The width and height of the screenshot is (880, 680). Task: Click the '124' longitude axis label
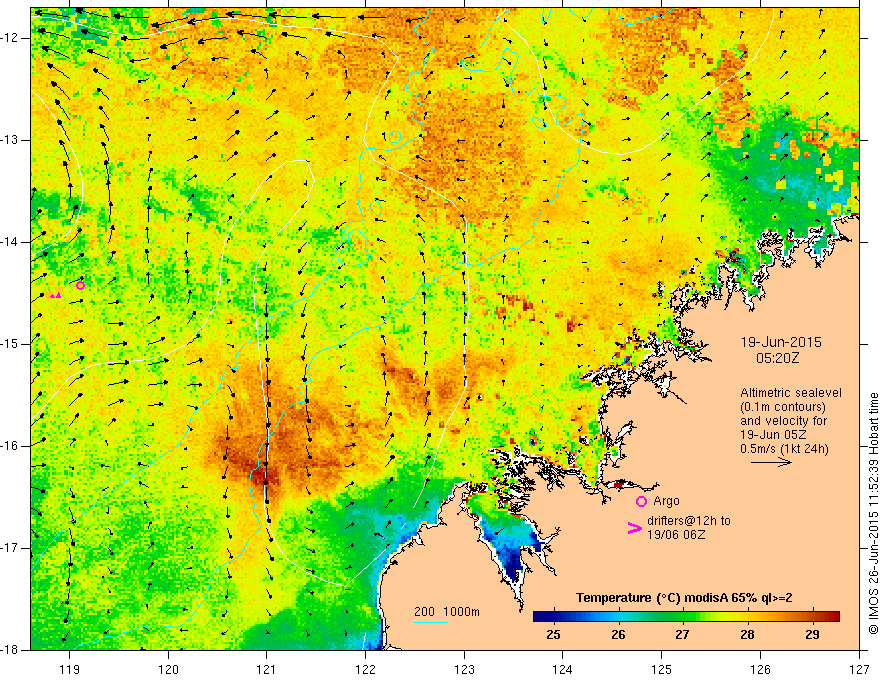tap(563, 669)
